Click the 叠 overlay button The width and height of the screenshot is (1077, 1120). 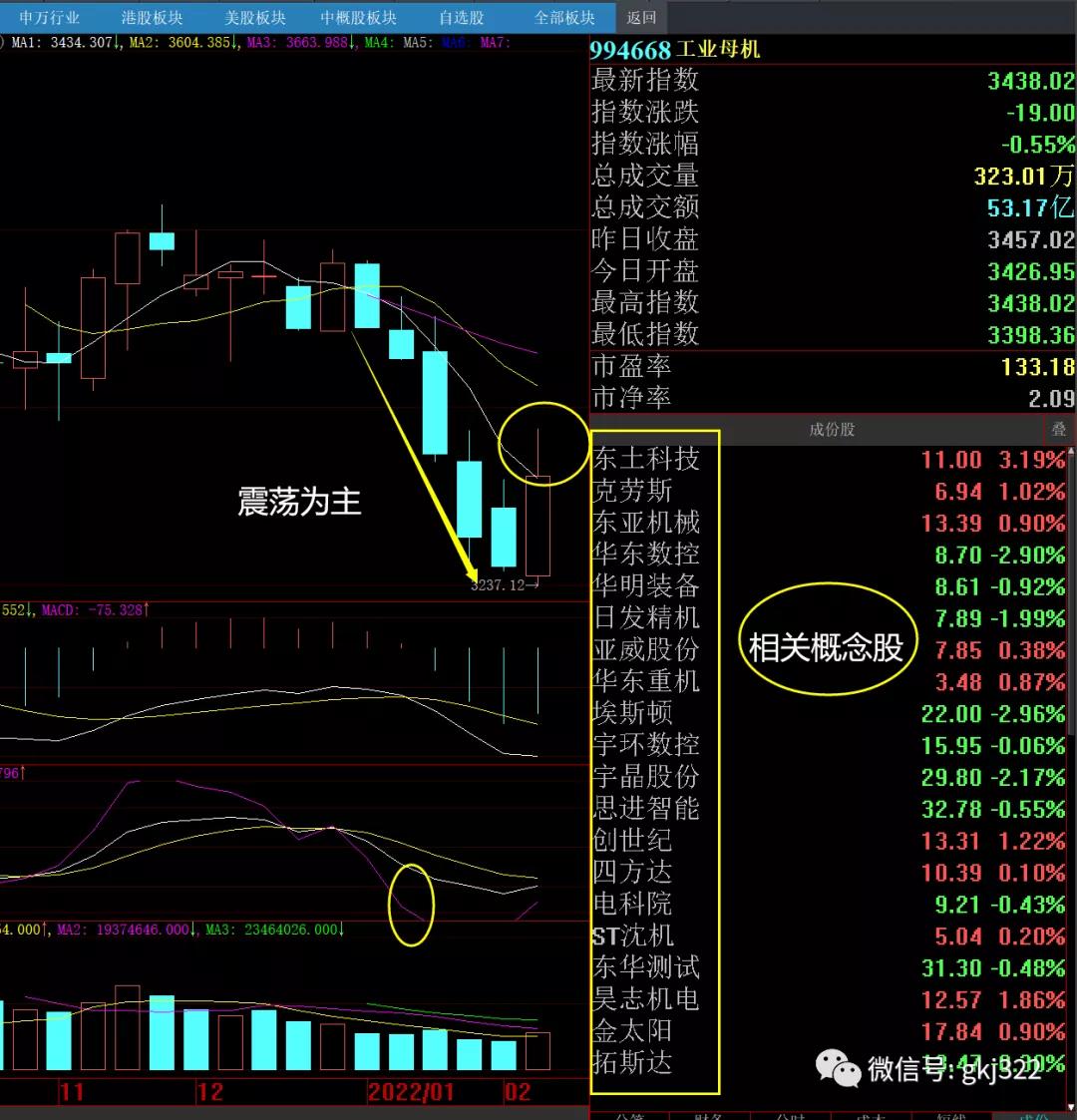[1058, 429]
